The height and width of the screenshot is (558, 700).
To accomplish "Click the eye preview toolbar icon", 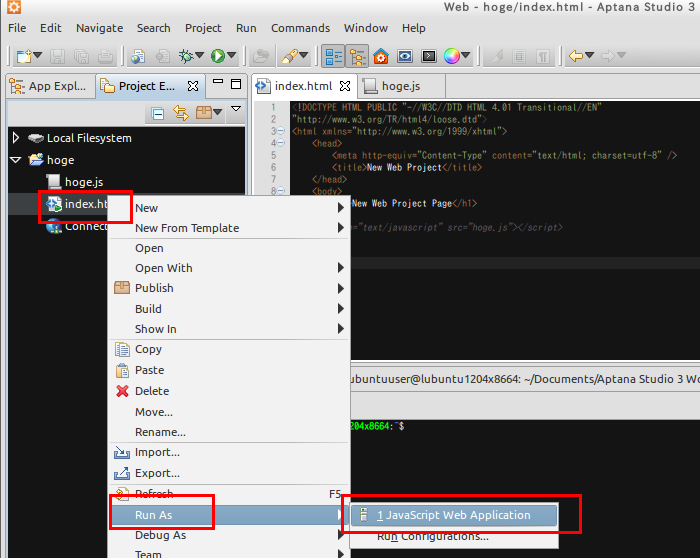I will 405,56.
